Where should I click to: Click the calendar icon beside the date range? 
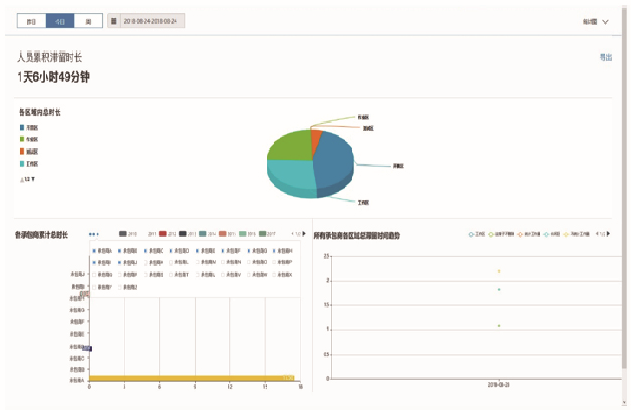pyautogui.click(x=112, y=20)
